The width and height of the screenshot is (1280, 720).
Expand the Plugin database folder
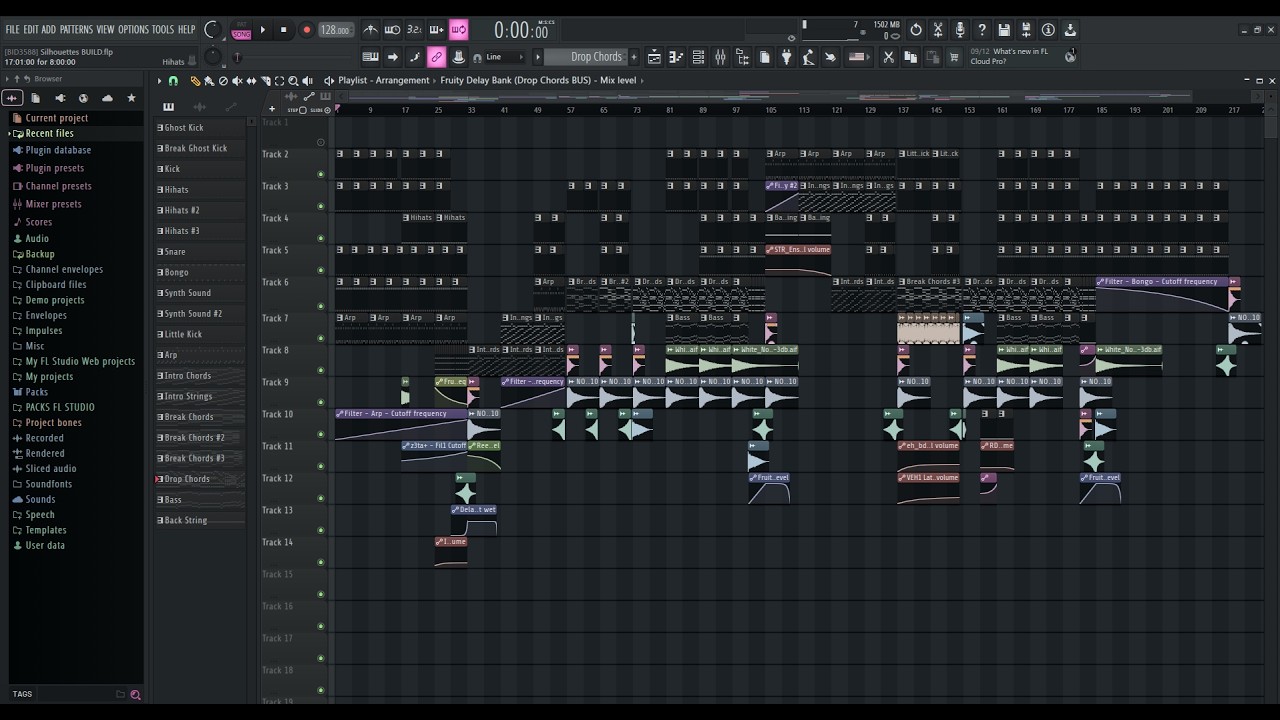(x=58, y=150)
